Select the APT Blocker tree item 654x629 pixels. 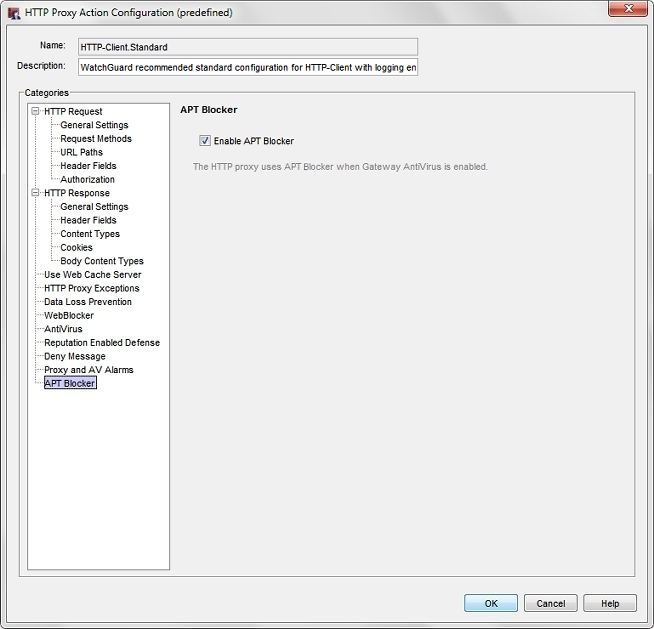coord(70,383)
